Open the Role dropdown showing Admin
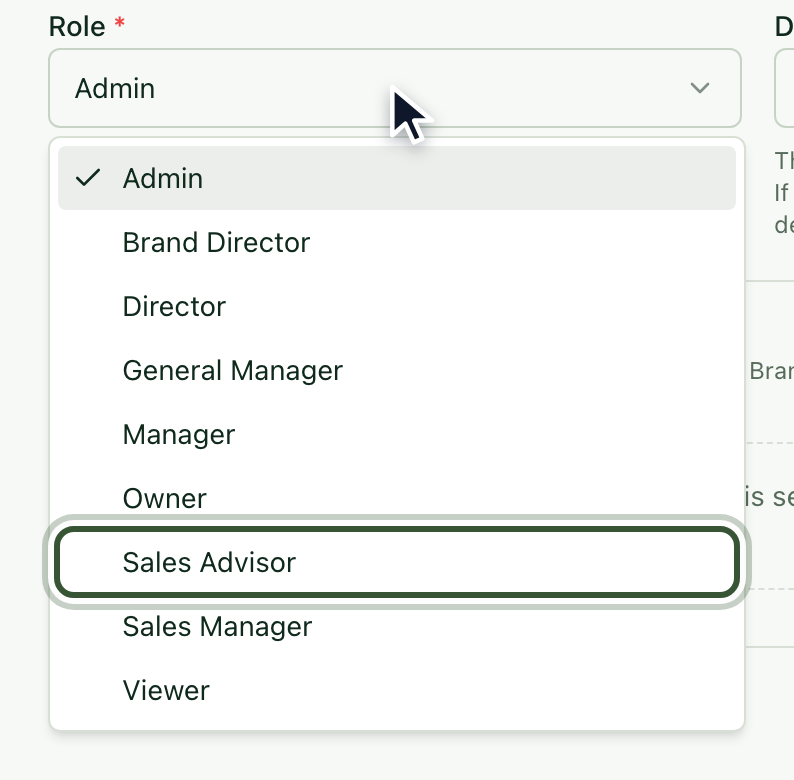The width and height of the screenshot is (794, 780). tap(395, 88)
